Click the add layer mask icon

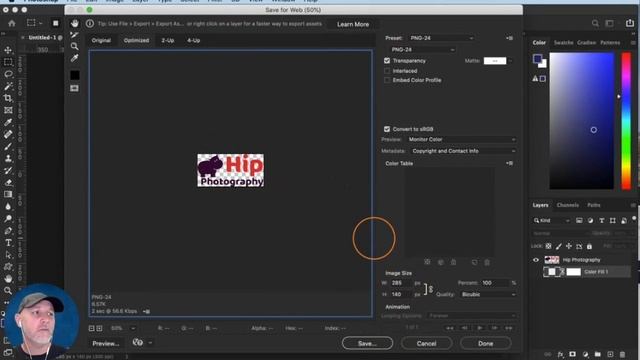573,354
